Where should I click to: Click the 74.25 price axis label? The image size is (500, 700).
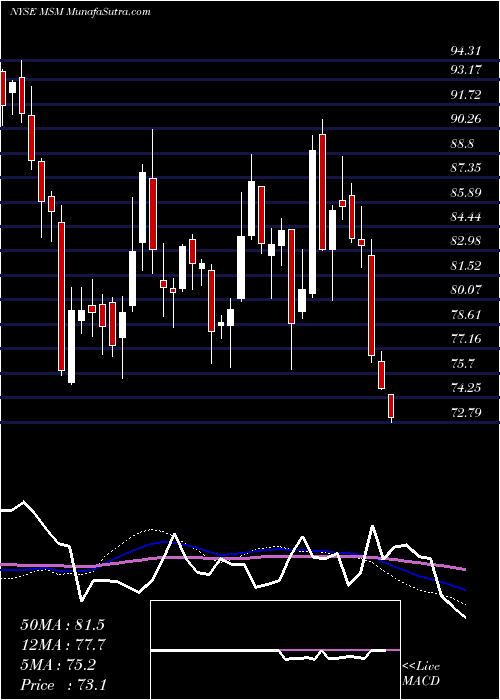(466, 388)
